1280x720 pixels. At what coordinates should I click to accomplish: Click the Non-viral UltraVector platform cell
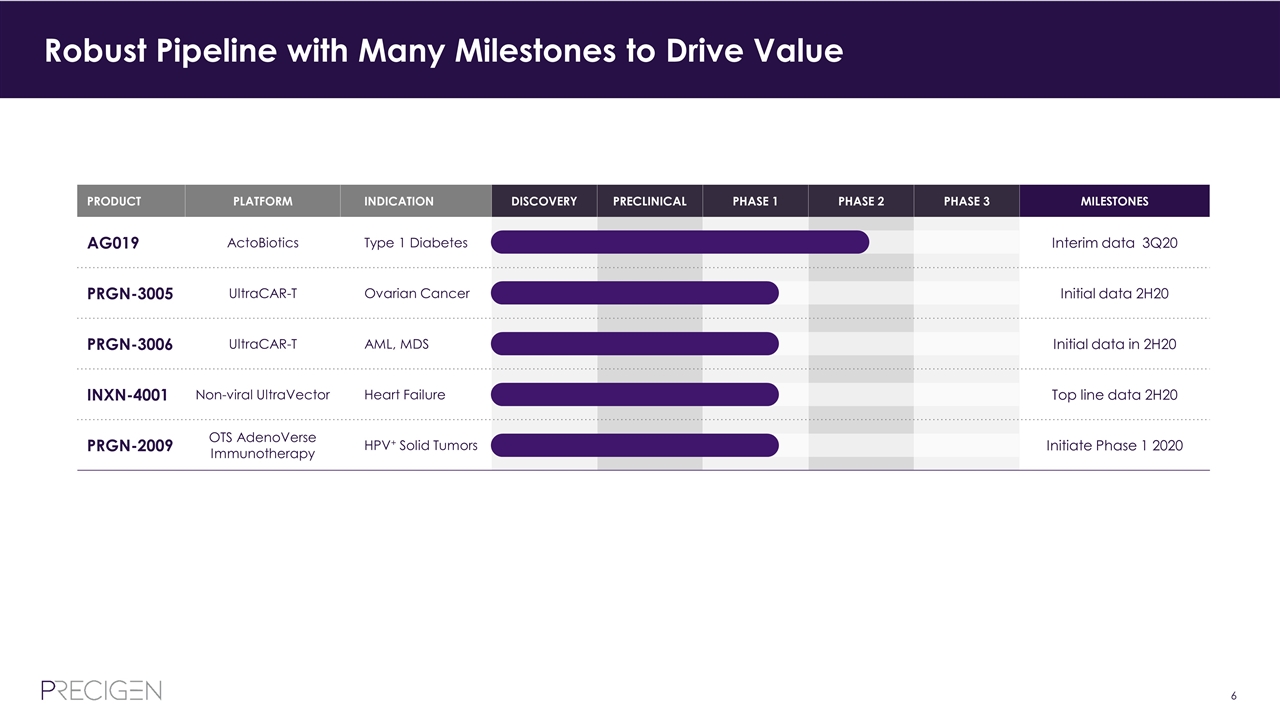click(x=263, y=395)
